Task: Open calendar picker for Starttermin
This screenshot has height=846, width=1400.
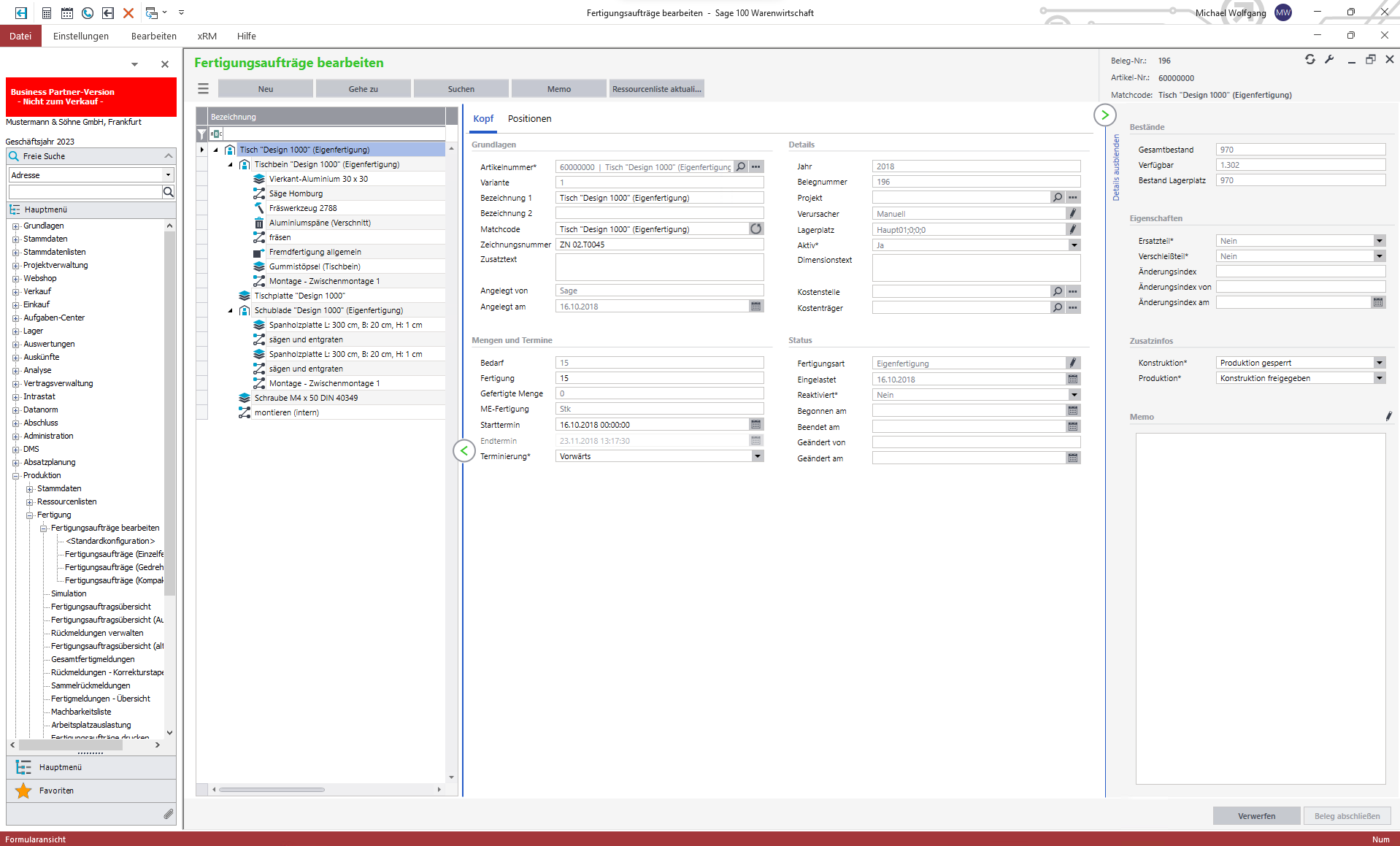Action: point(755,425)
